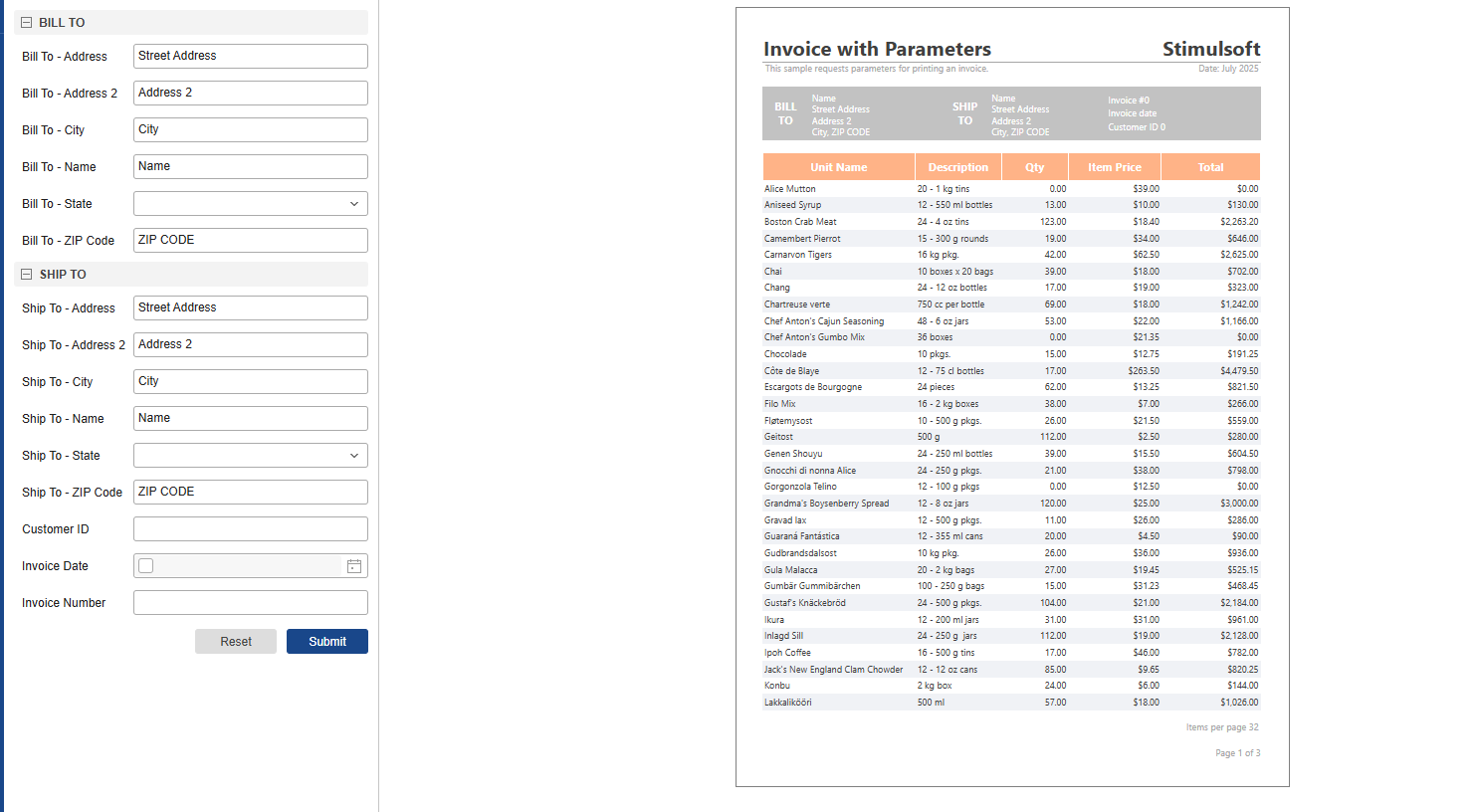Focus the Ship To - Address 2 field
1476x812 pixels.
(x=251, y=345)
